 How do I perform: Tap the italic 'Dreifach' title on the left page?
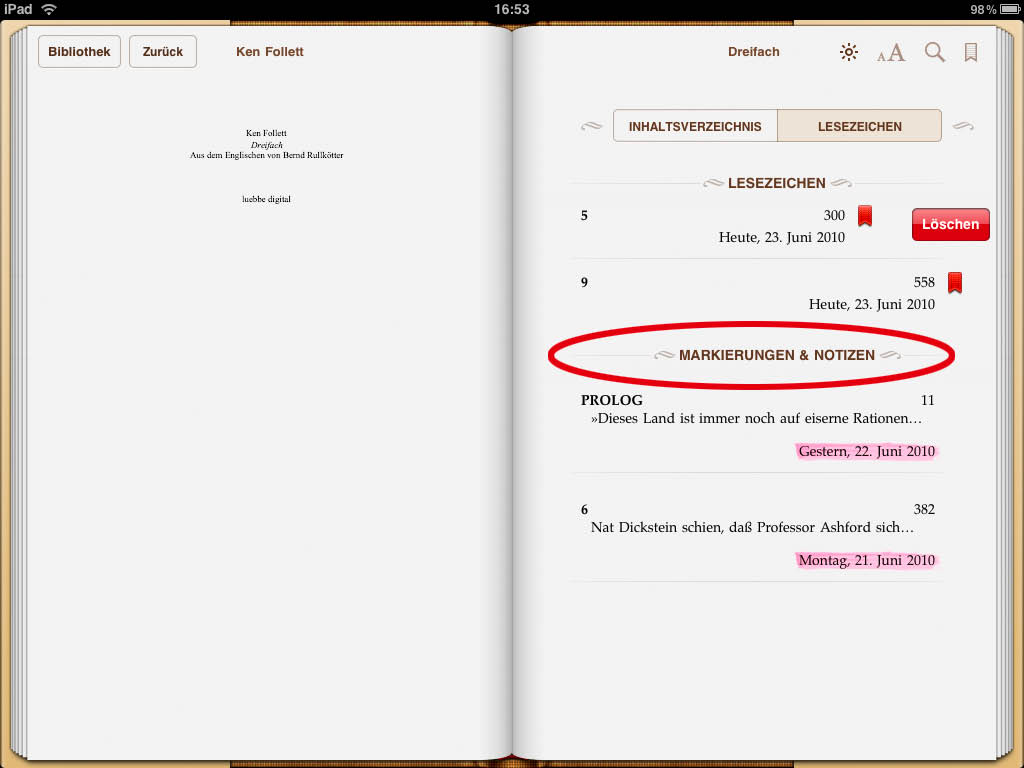click(x=266, y=145)
